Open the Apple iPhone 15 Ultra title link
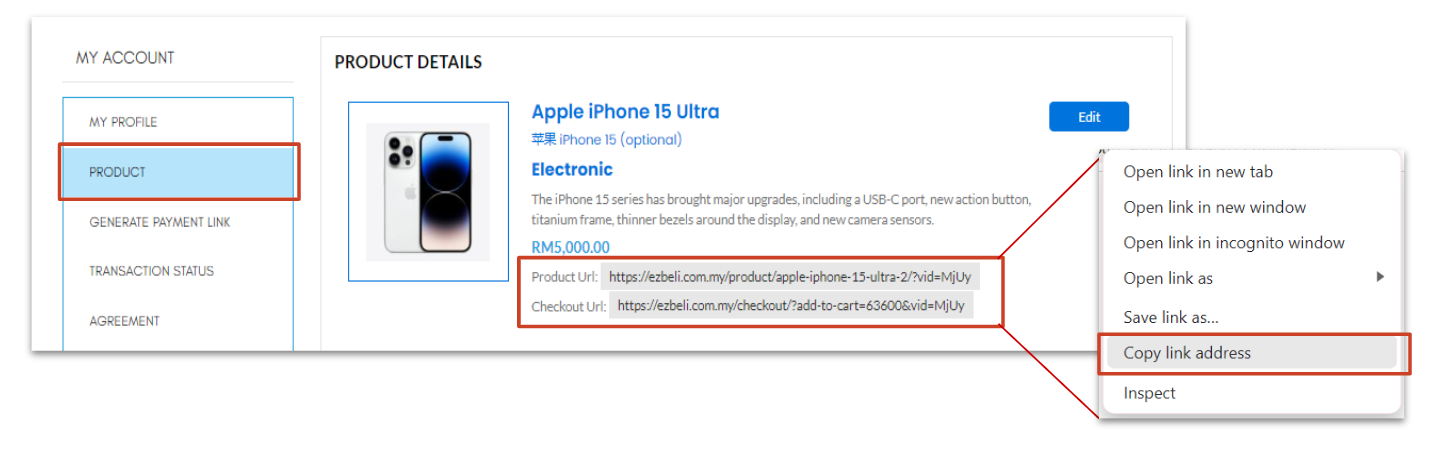 click(625, 111)
